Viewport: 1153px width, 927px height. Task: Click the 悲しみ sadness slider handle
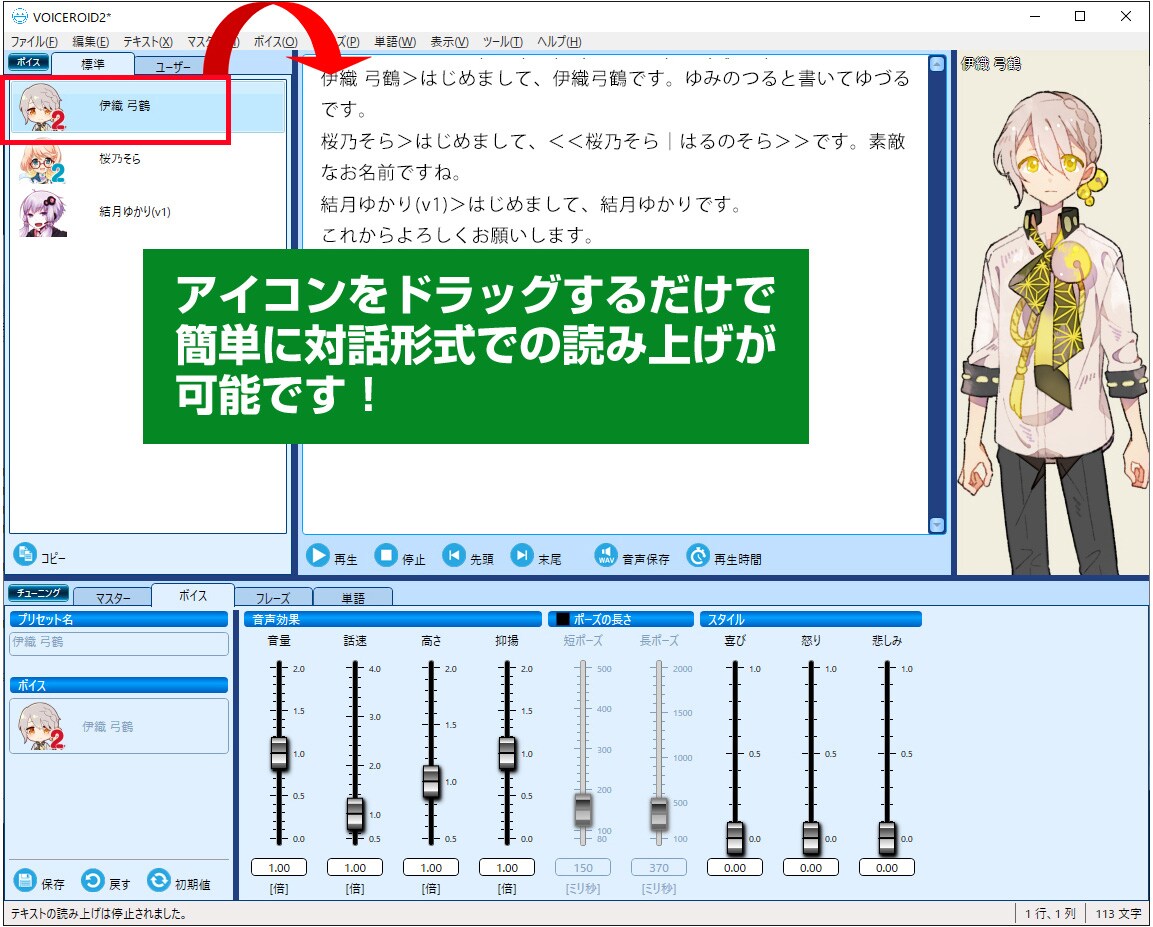pos(887,838)
